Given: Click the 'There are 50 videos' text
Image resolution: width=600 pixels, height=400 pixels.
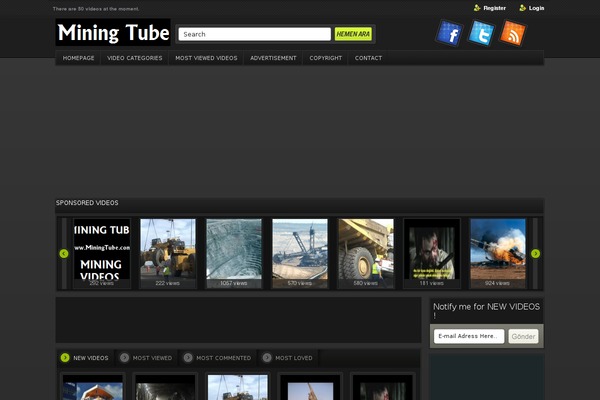Looking at the screenshot, I should click(96, 8).
